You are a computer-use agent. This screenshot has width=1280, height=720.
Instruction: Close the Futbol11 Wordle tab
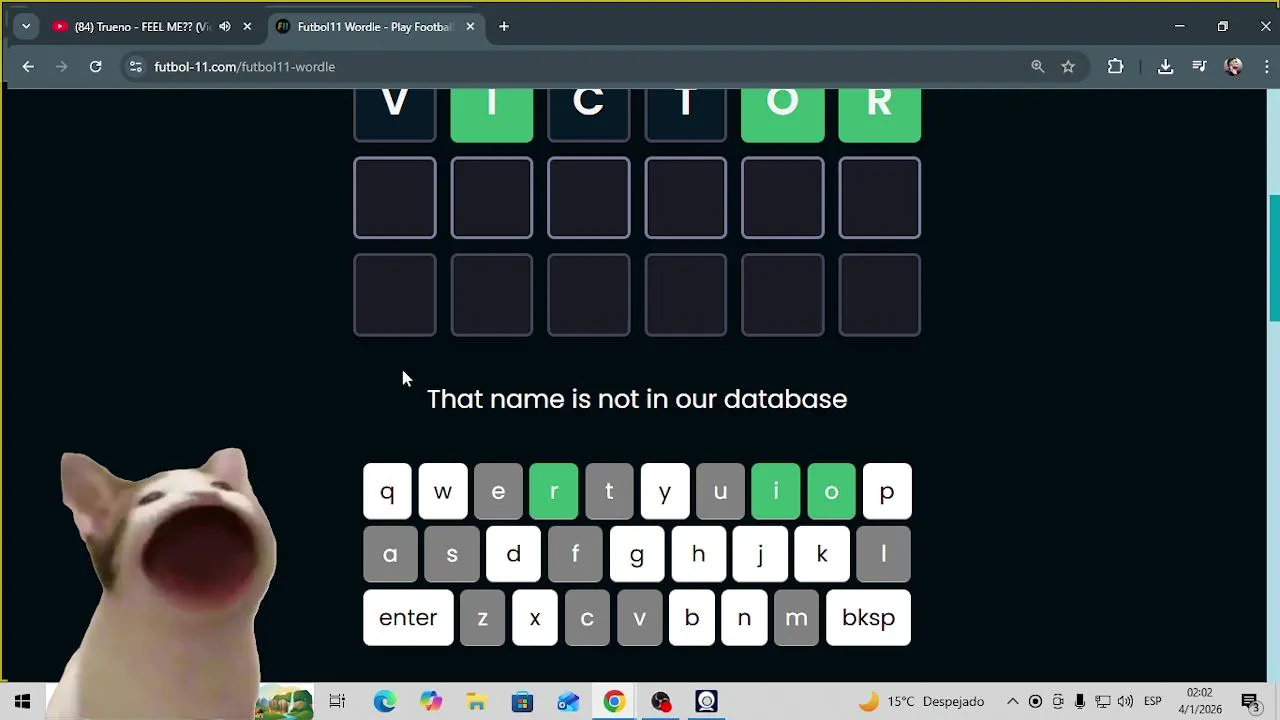click(x=470, y=27)
